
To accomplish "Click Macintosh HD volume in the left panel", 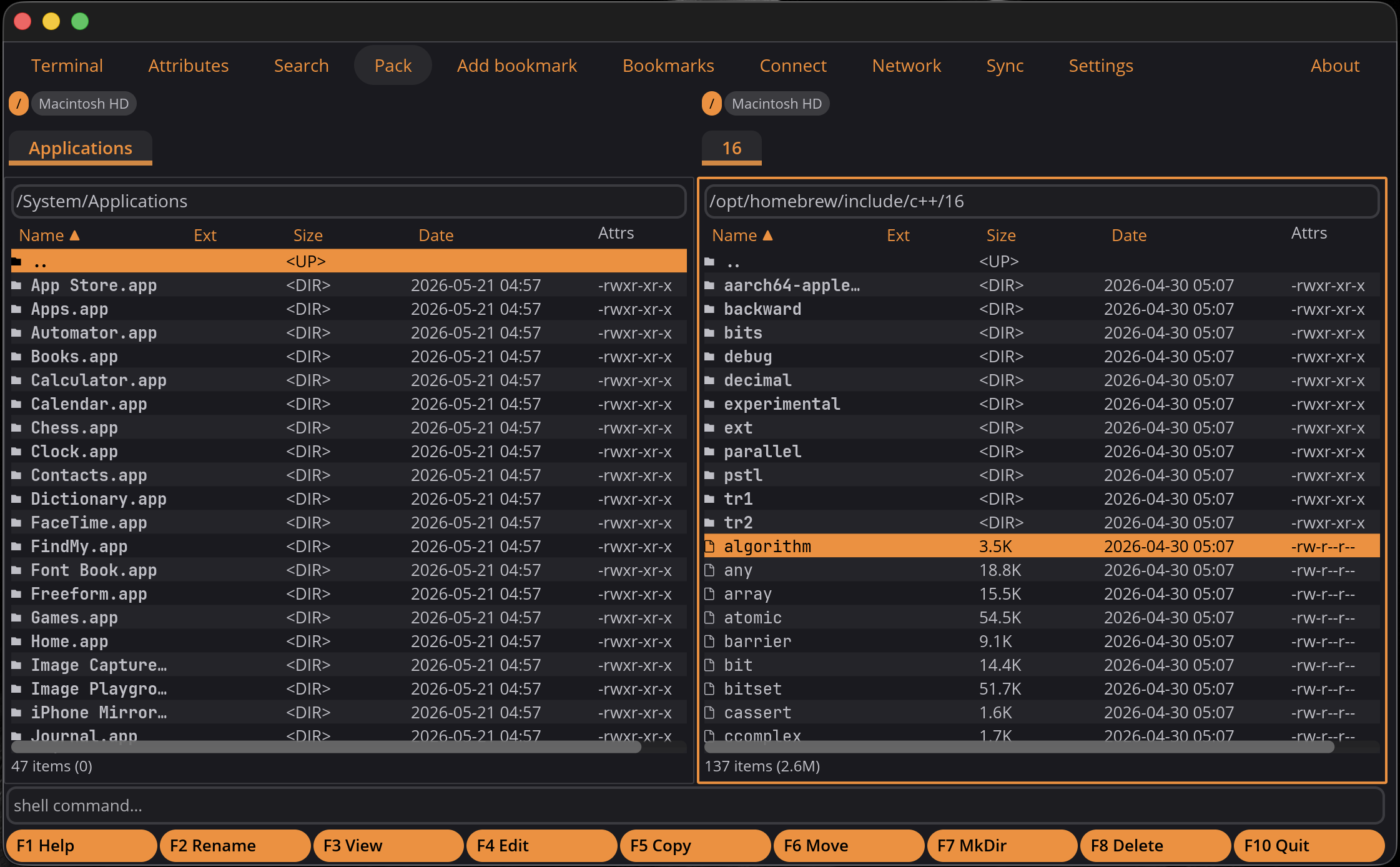I will (84, 104).
